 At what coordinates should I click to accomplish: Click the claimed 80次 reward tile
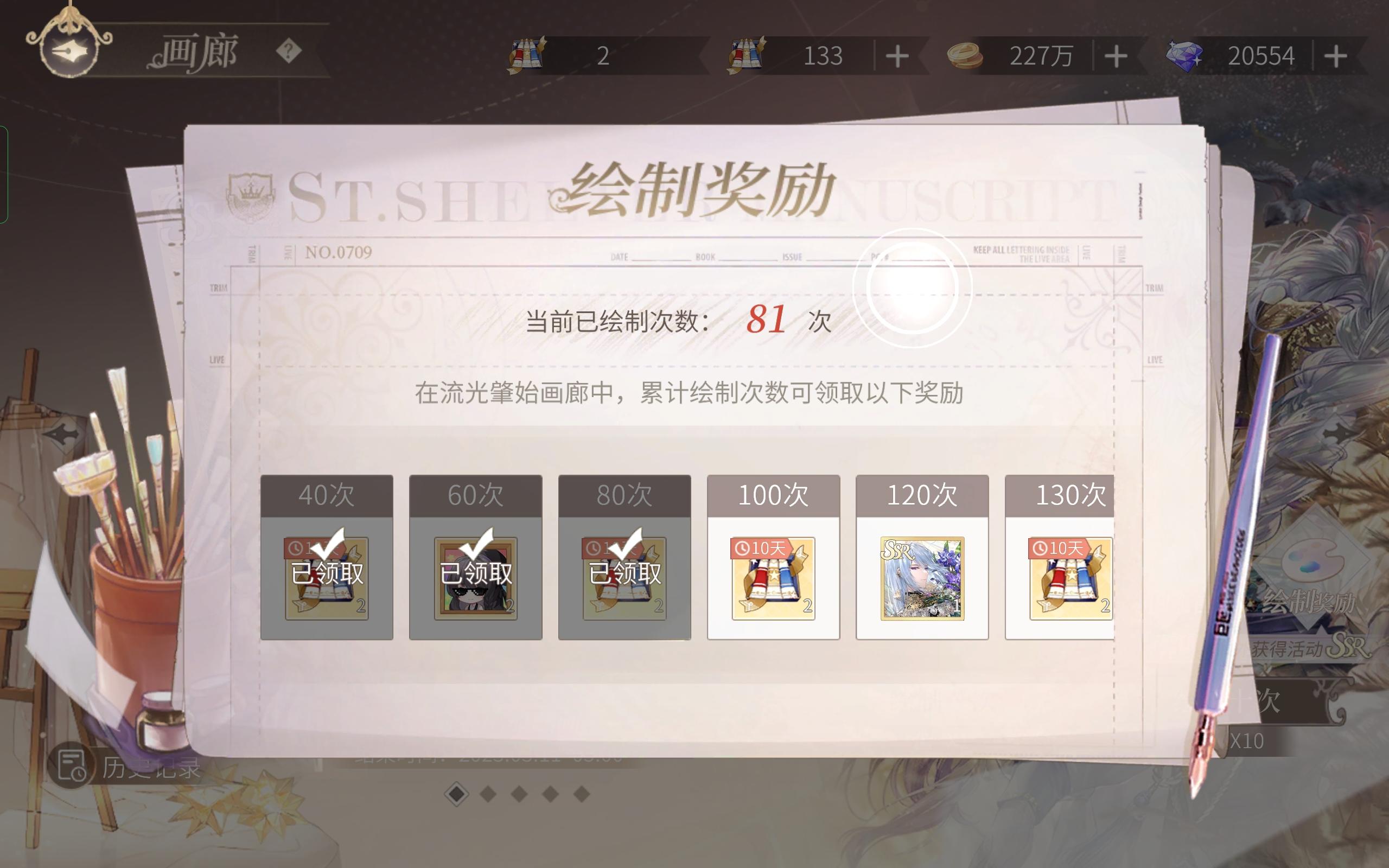[625, 557]
